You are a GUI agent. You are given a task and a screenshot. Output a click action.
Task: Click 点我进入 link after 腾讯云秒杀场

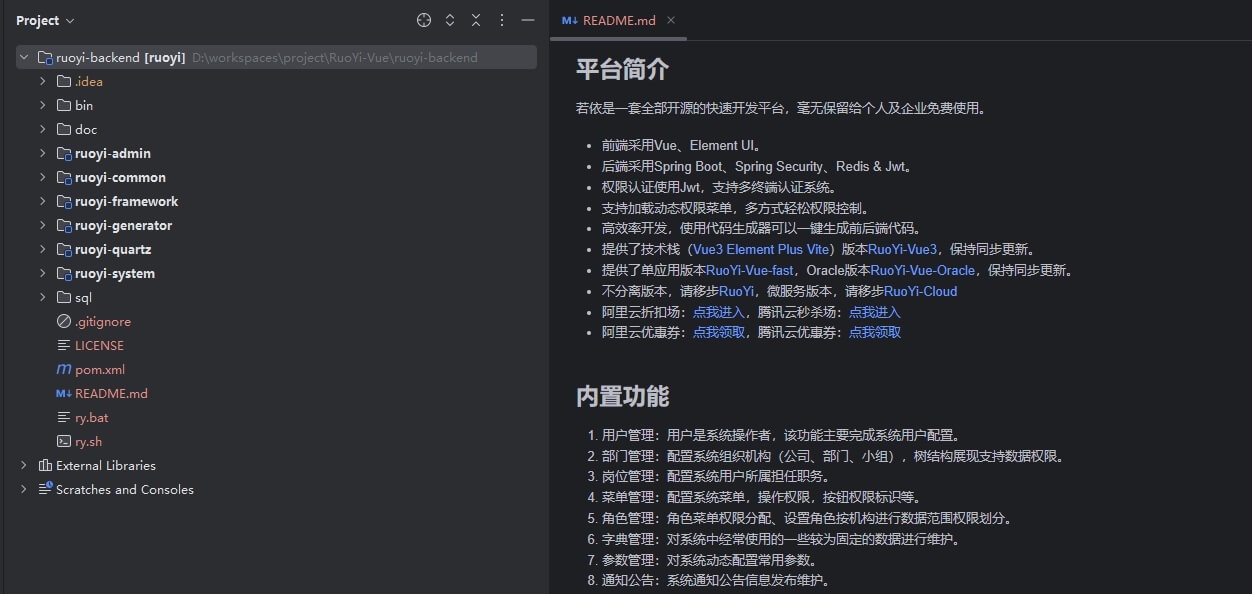coord(875,312)
